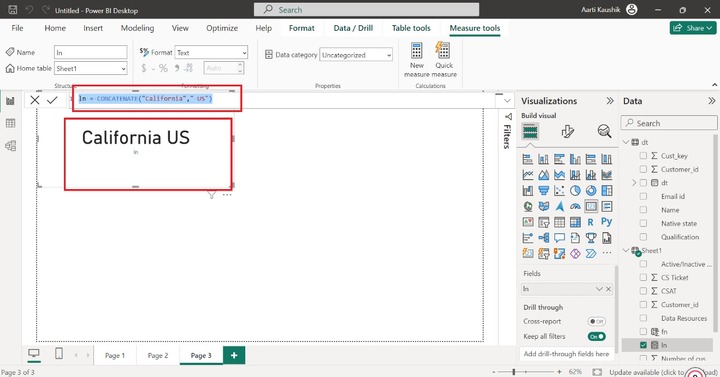Check the Cust_key field

(x=643, y=156)
